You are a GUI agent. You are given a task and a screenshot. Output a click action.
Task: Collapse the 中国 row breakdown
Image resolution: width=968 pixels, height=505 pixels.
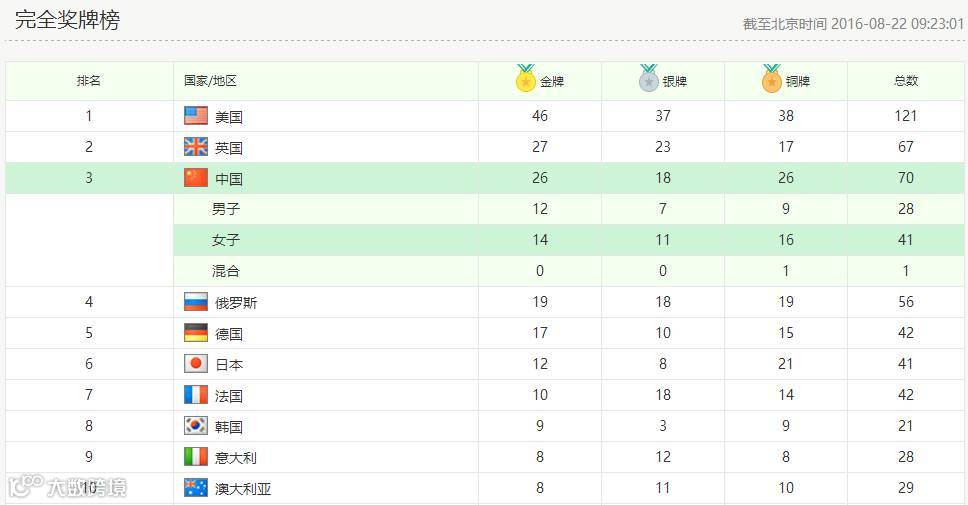pos(229,179)
